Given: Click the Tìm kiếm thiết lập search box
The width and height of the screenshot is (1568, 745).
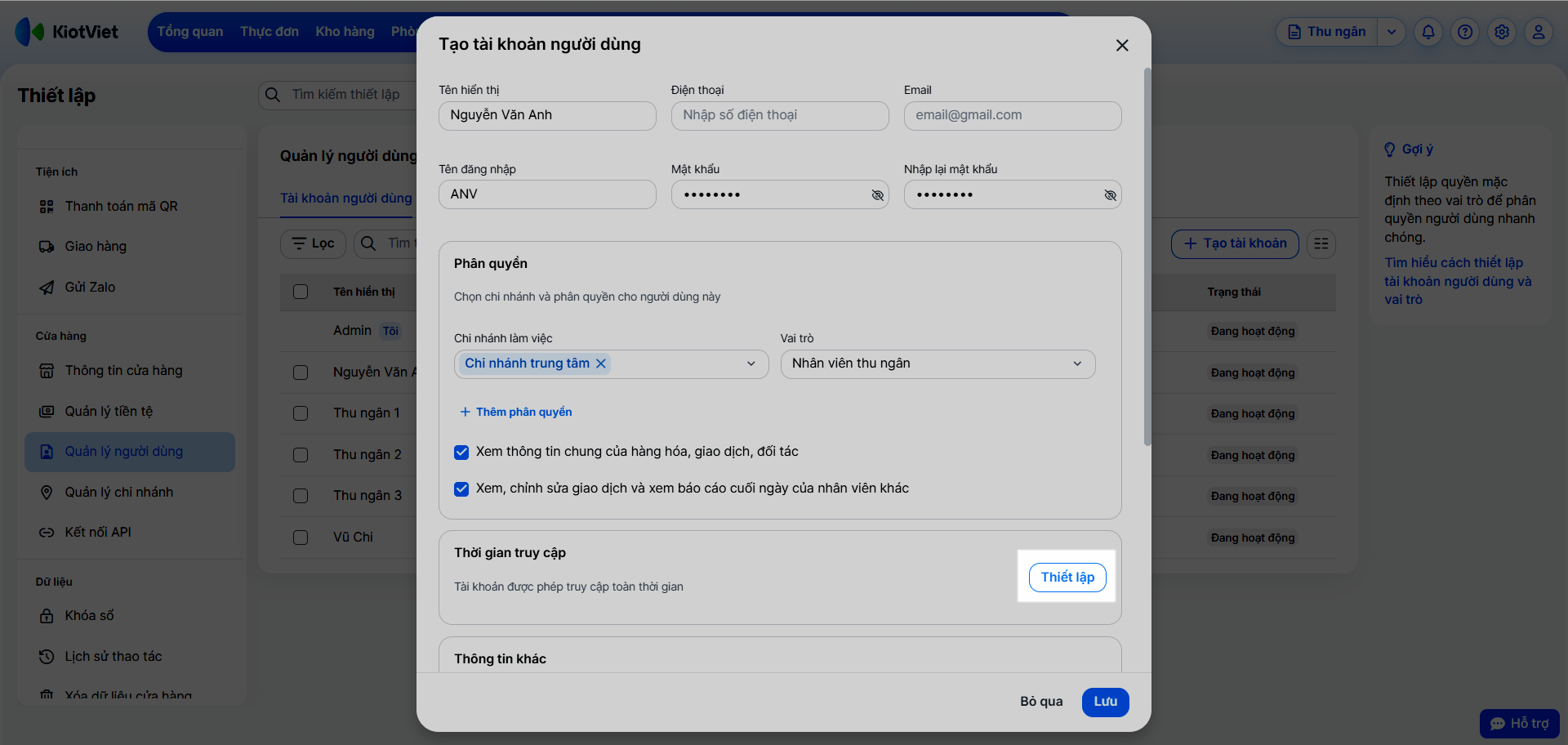Looking at the screenshot, I should point(338,95).
